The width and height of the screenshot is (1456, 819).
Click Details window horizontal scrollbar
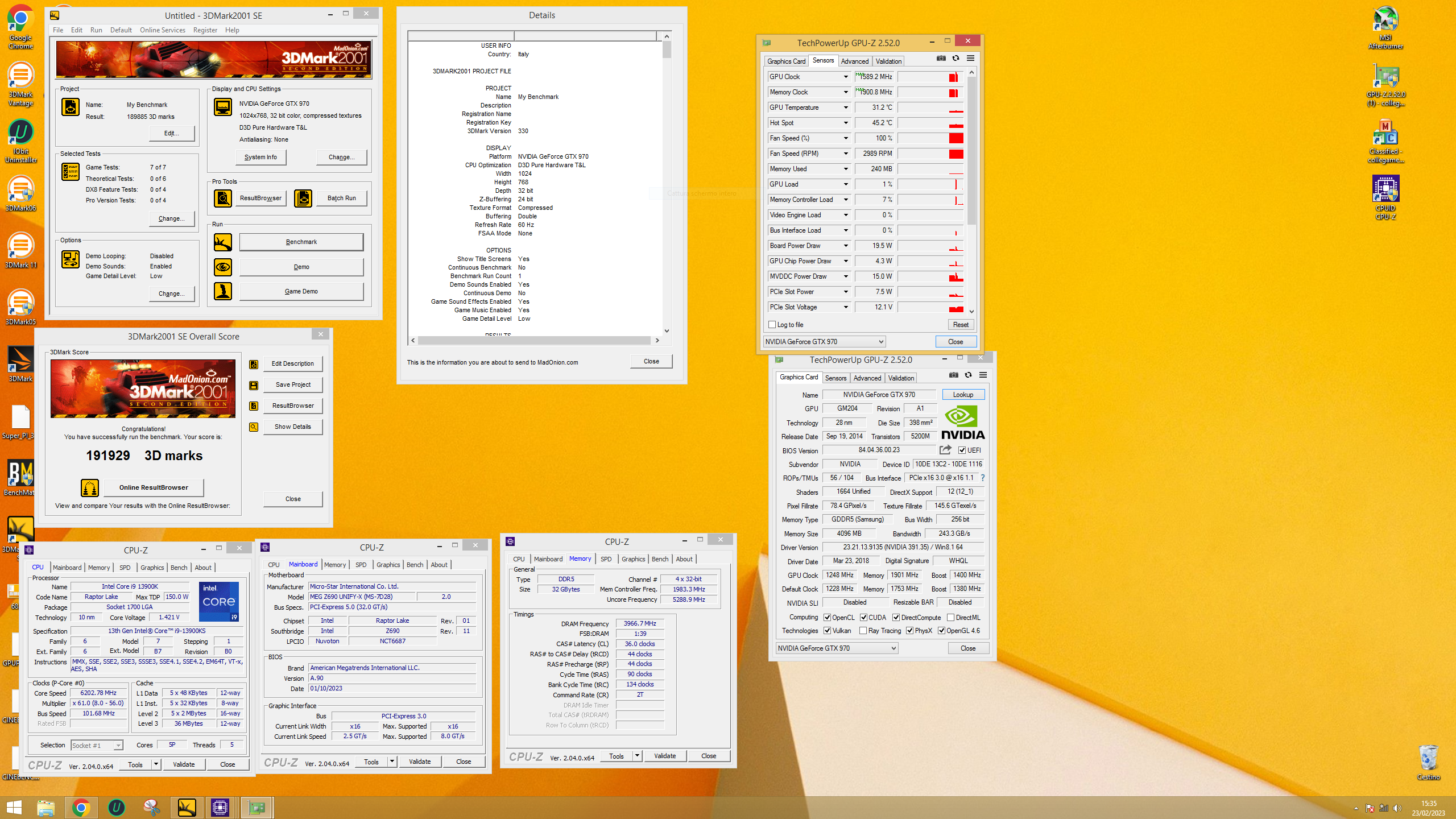click(x=534, y=341)
